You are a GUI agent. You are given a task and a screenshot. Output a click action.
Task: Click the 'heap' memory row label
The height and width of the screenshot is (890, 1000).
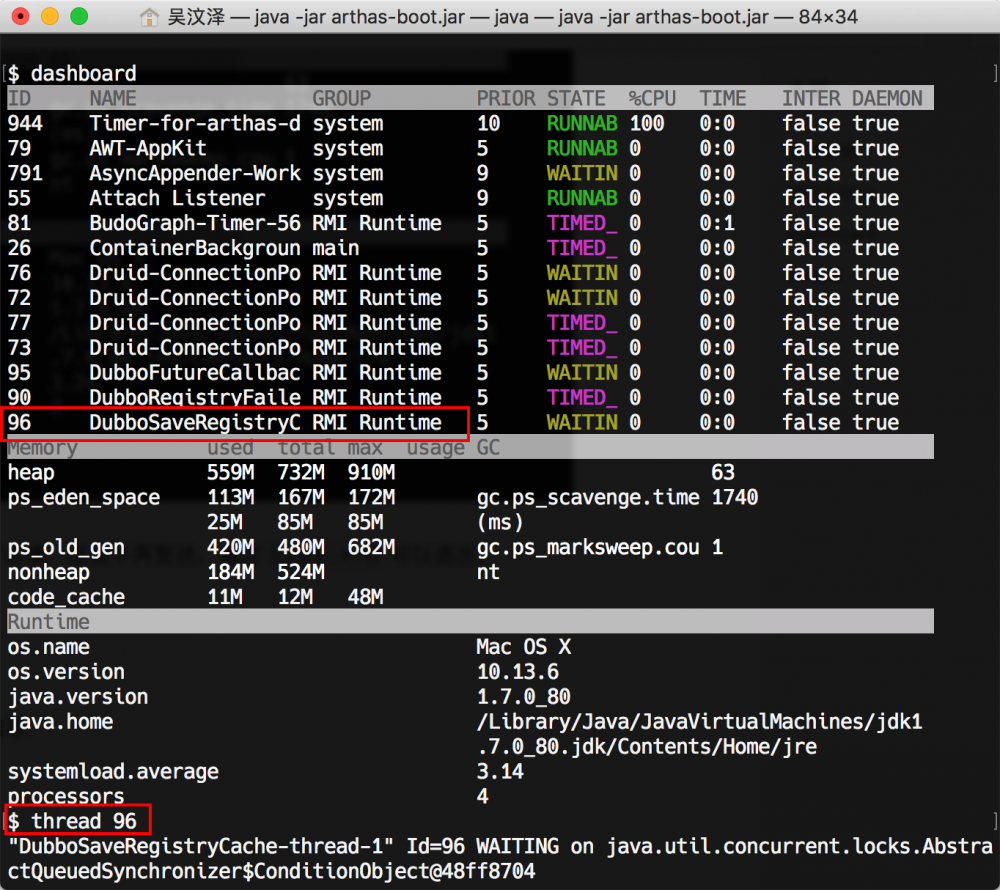click(31, 472)
